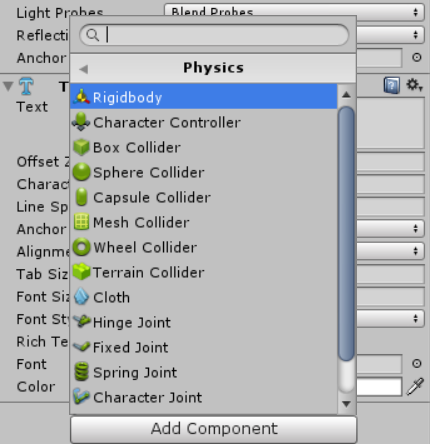The image size is (430, 444).
Task: Select the Rigidbody component icon
Action: 81,97
